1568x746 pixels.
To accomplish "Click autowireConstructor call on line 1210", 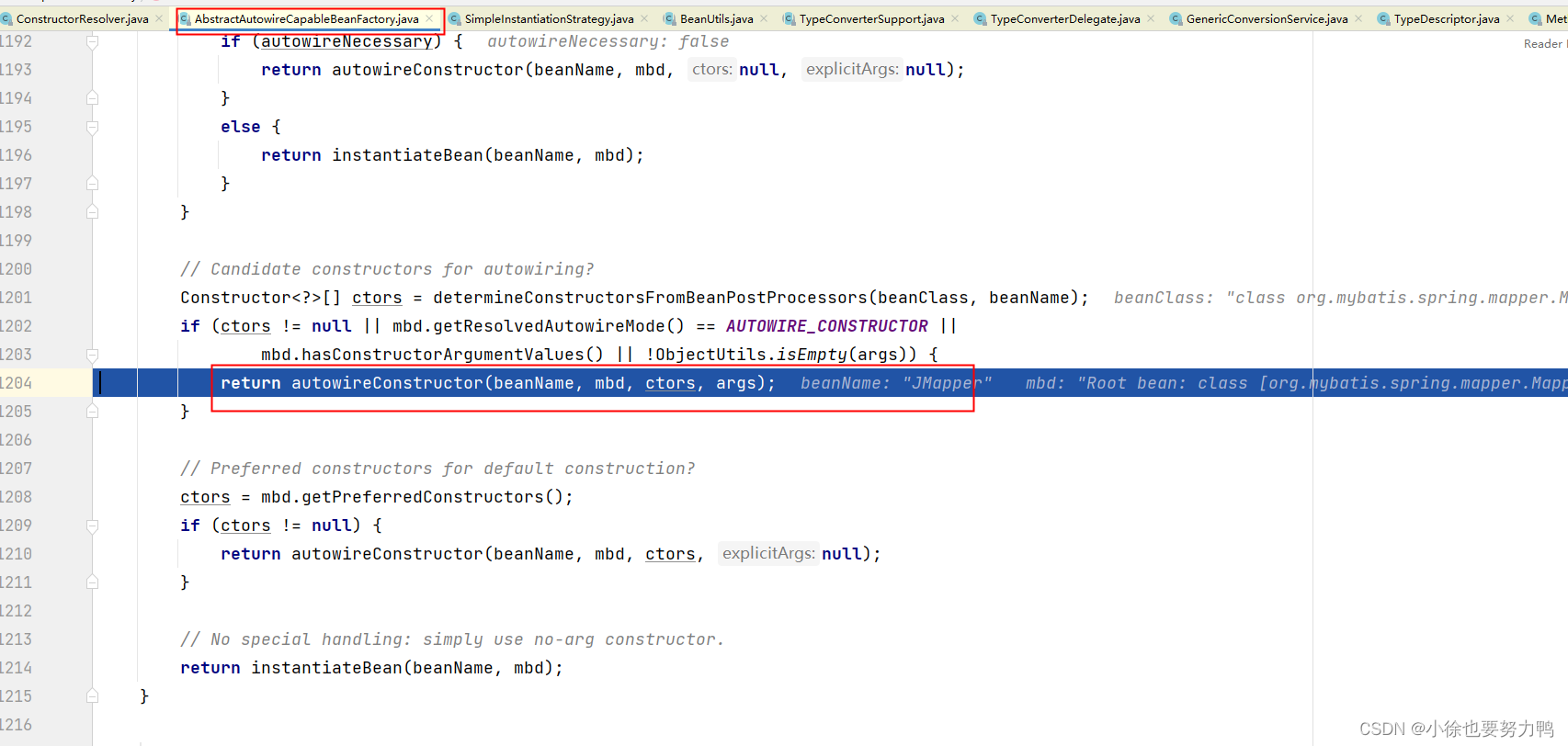I will coord(387,554).
